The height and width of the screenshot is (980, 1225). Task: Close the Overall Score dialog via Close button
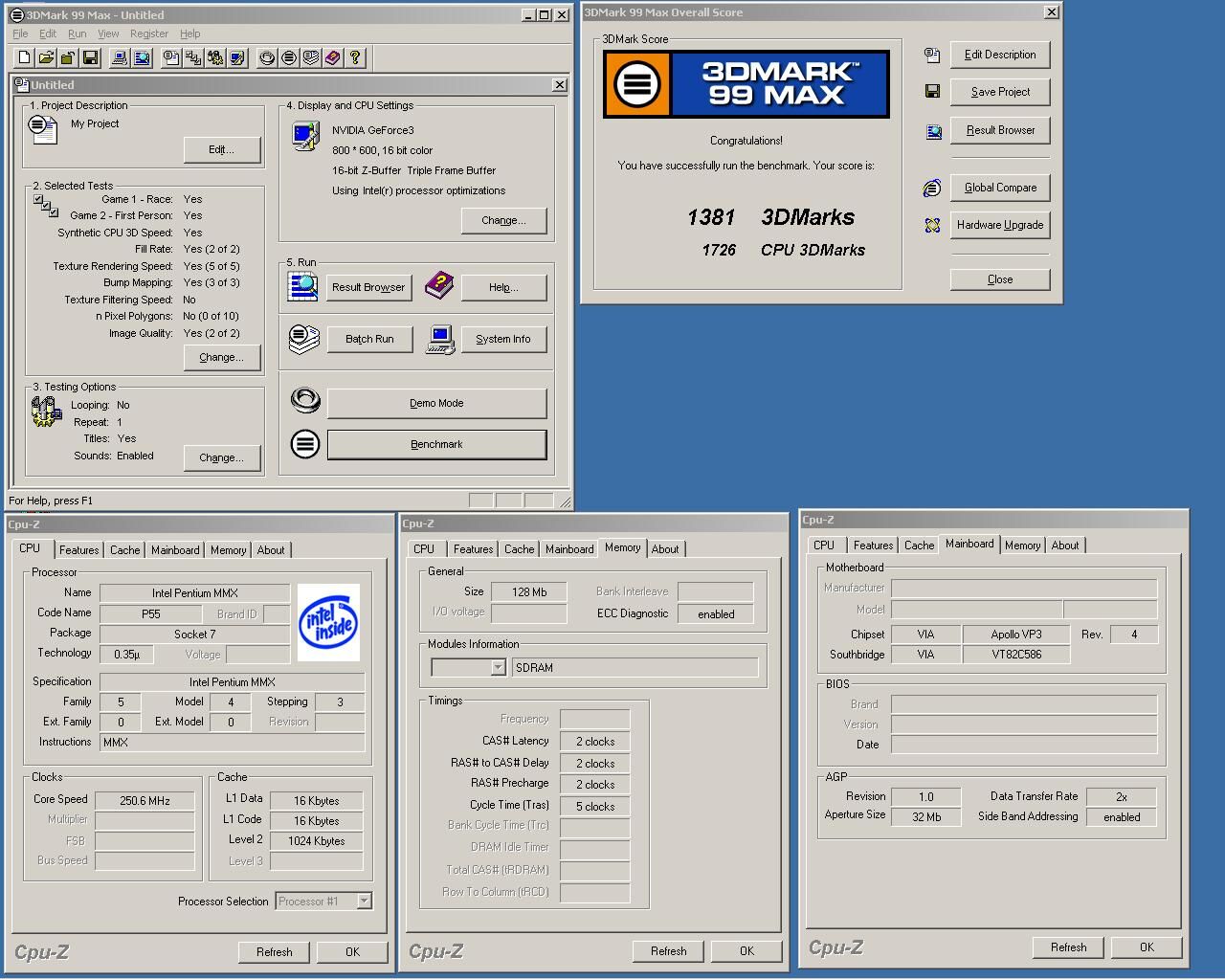tap(1000, 279)
